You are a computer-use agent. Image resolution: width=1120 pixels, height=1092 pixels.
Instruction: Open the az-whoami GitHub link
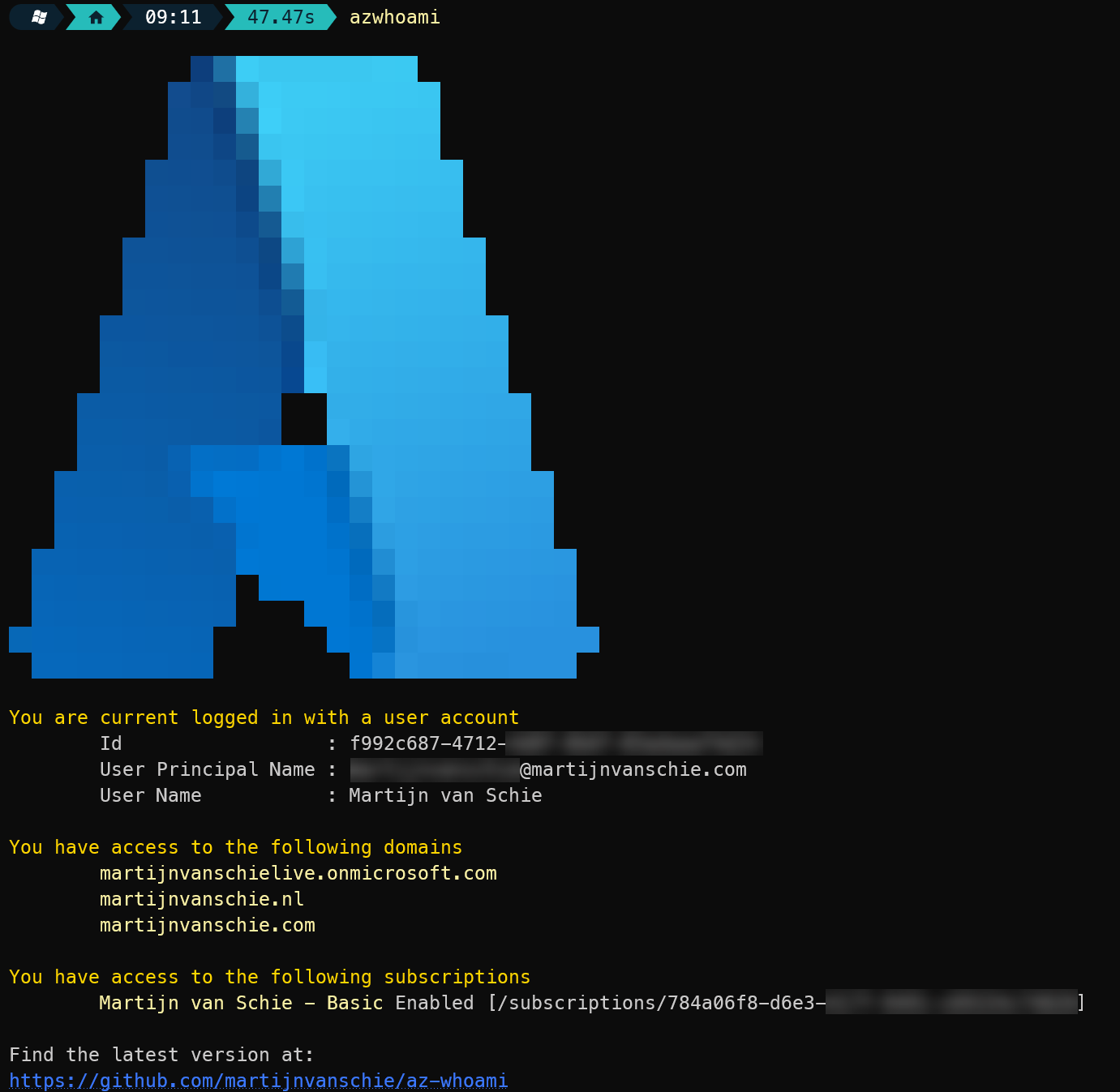point(258,1081)
